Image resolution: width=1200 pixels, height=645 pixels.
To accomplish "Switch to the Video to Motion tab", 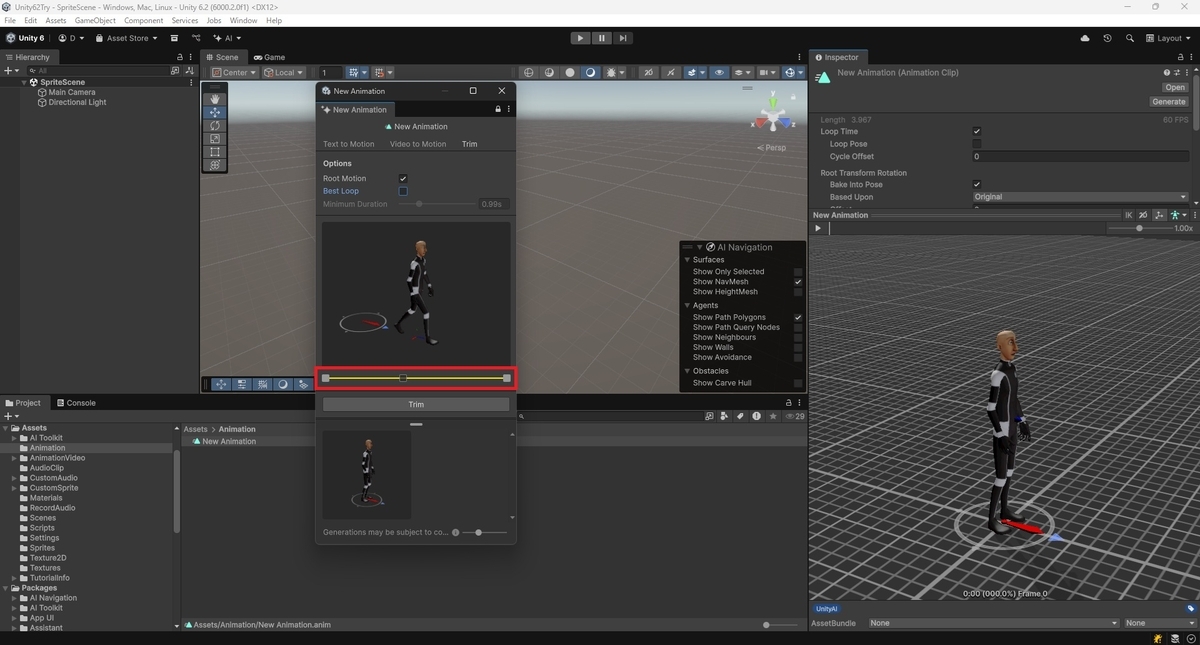I will (x=418, y=144).
